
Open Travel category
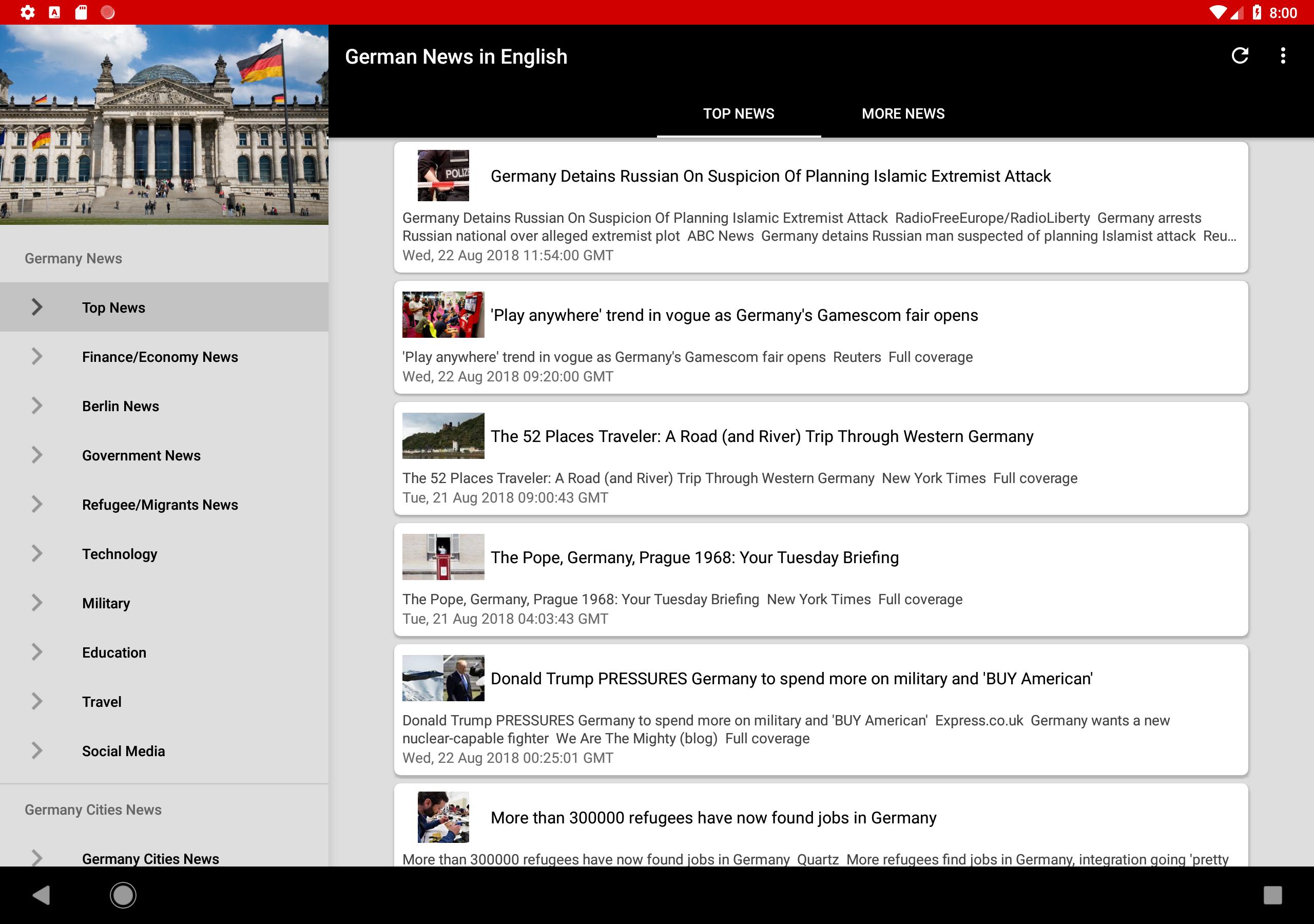click(164, 701)
